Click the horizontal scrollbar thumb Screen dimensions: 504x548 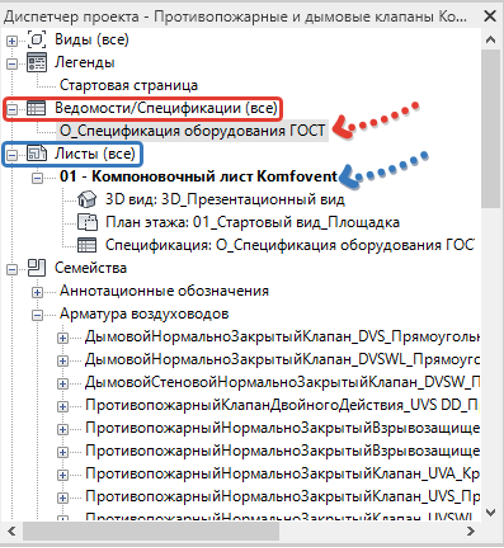click(151, 531)
